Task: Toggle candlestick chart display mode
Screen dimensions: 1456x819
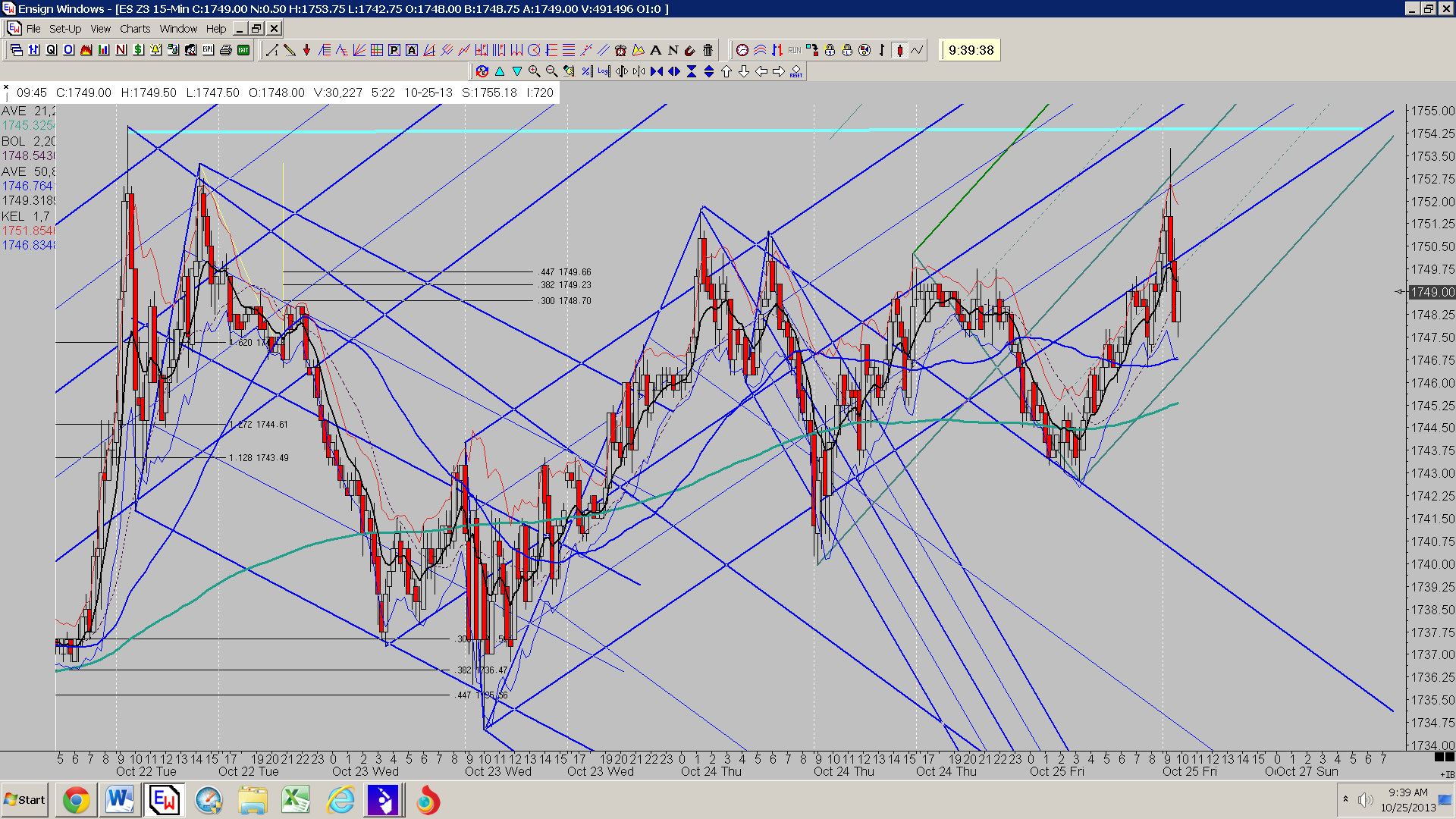Action: pos(899,50)
